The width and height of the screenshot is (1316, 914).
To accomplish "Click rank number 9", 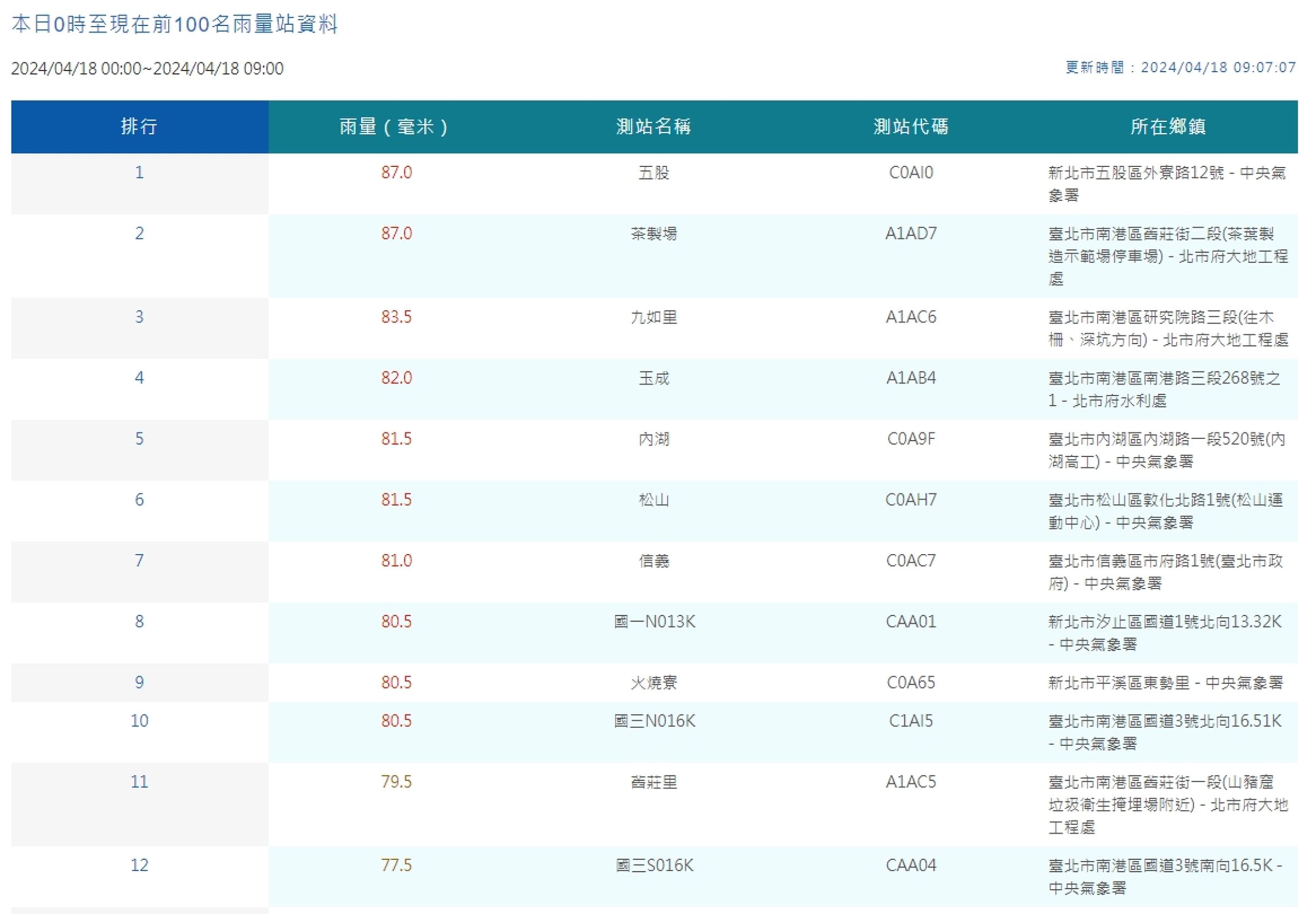I will tap(139, 683).
